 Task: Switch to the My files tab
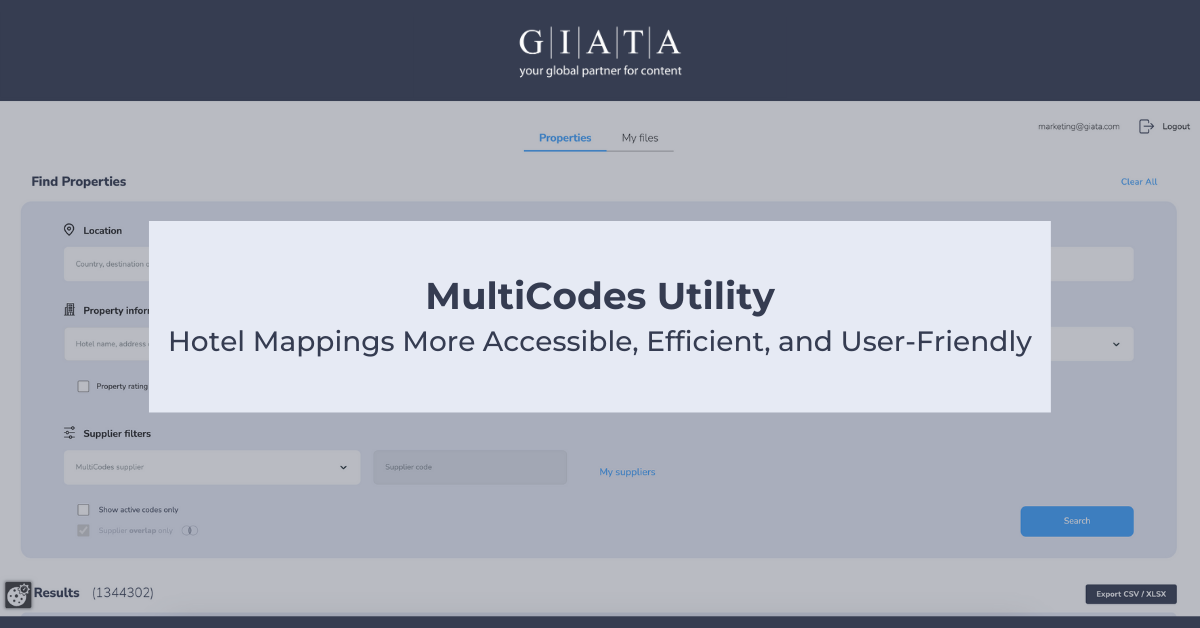pyautogui.click(x=640, y=138)
